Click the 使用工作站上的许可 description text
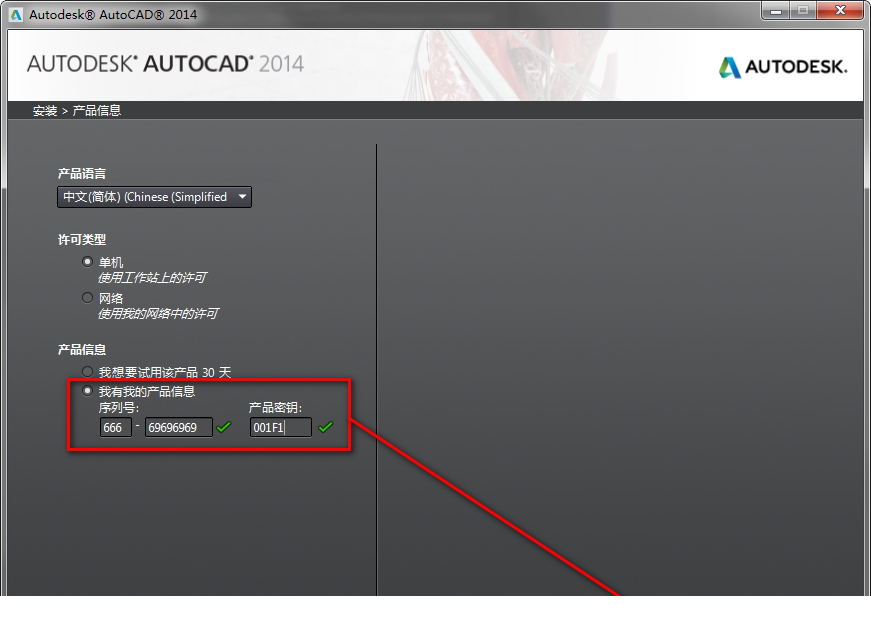871x619 pixels. pyautogui.click(x=152, y=277)
